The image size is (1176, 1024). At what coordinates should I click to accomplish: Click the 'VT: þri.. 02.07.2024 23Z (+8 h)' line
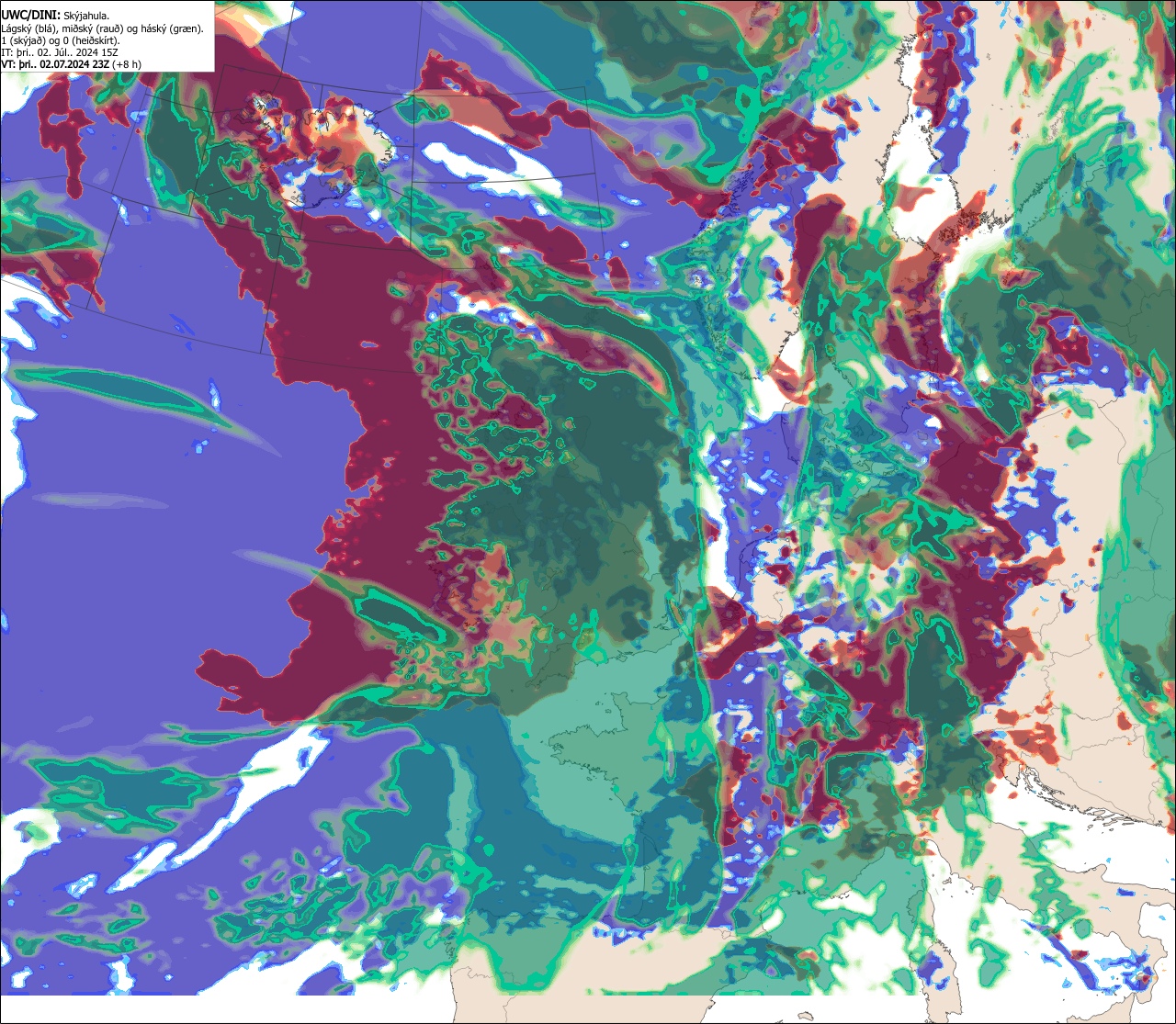click(x=72, y=64)
